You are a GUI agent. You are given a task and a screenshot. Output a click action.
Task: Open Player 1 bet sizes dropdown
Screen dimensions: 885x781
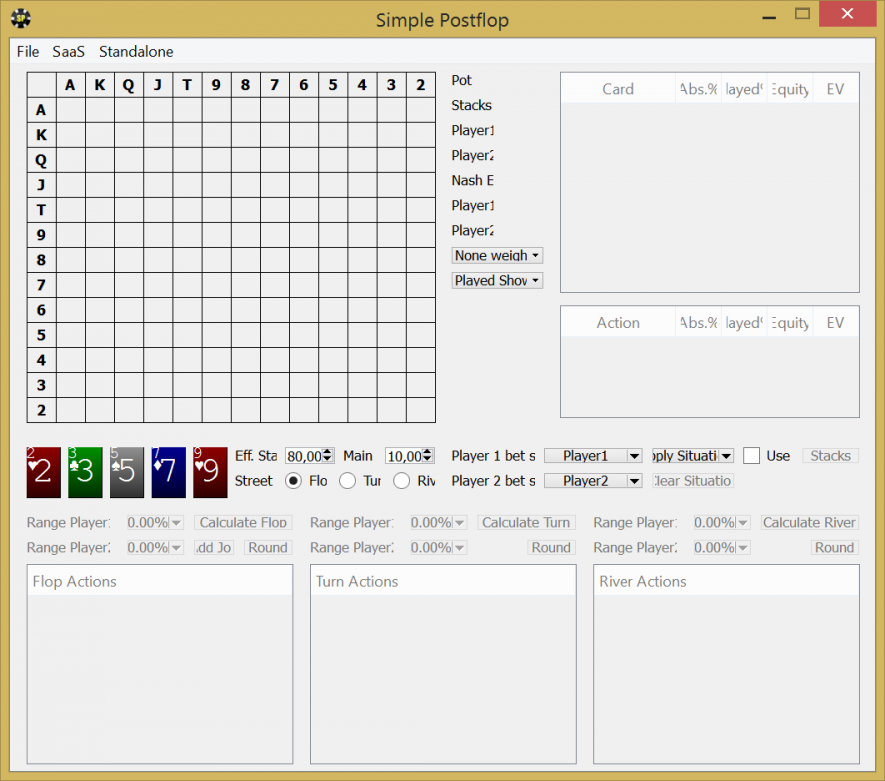coord(593,455)
